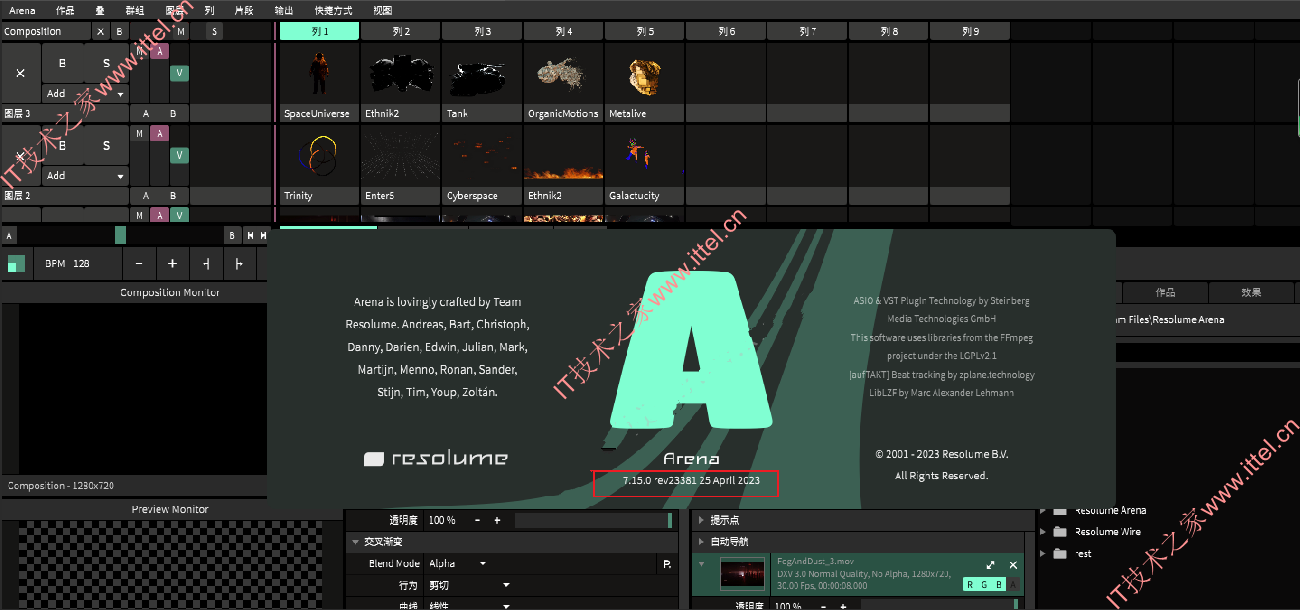The height and width of the screenshot is (610, 1300).
Task: Click the composition S button
Action: click(x=214, y=32)
